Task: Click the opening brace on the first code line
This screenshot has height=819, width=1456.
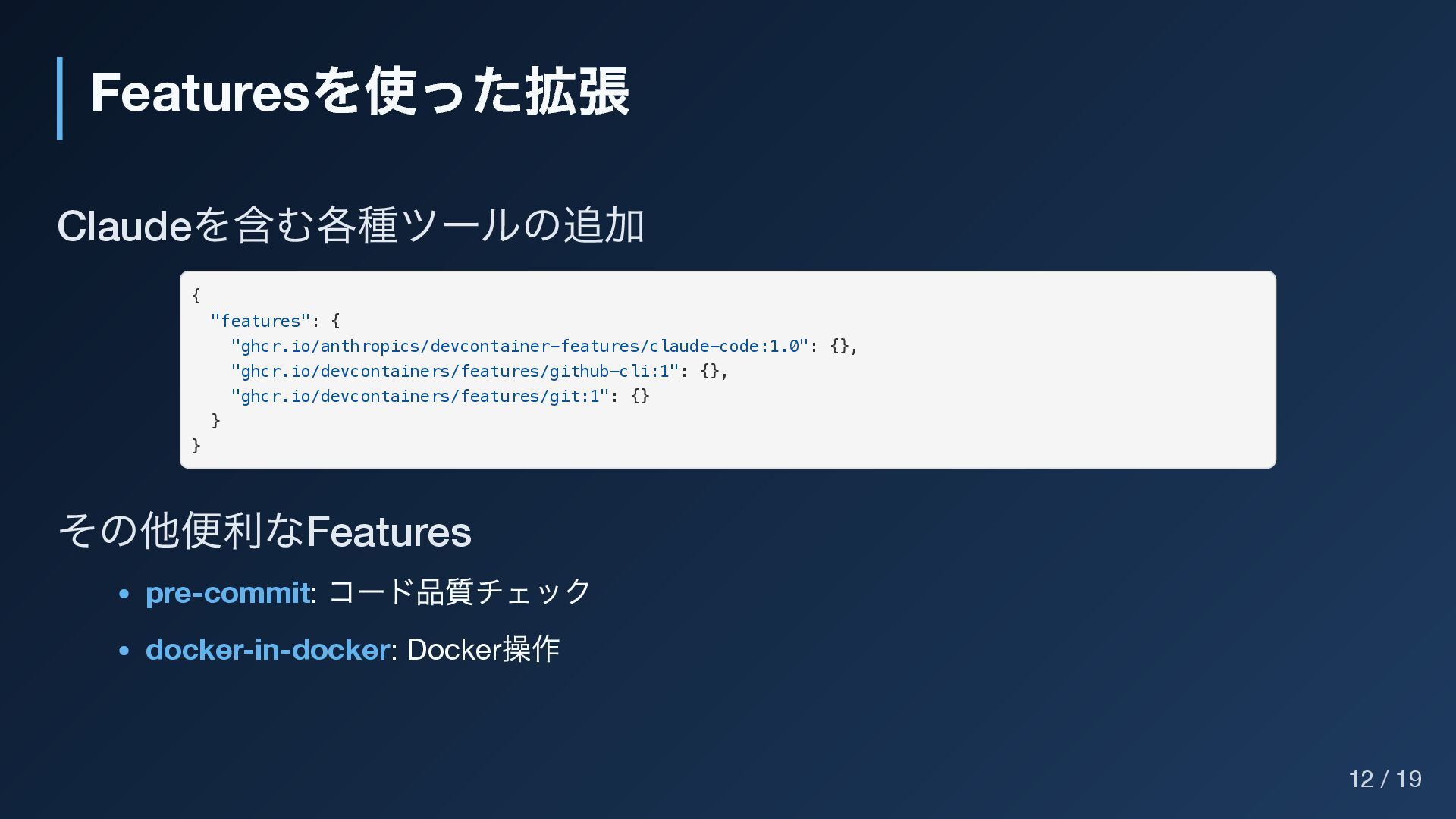Action: (x=196, y=295)
